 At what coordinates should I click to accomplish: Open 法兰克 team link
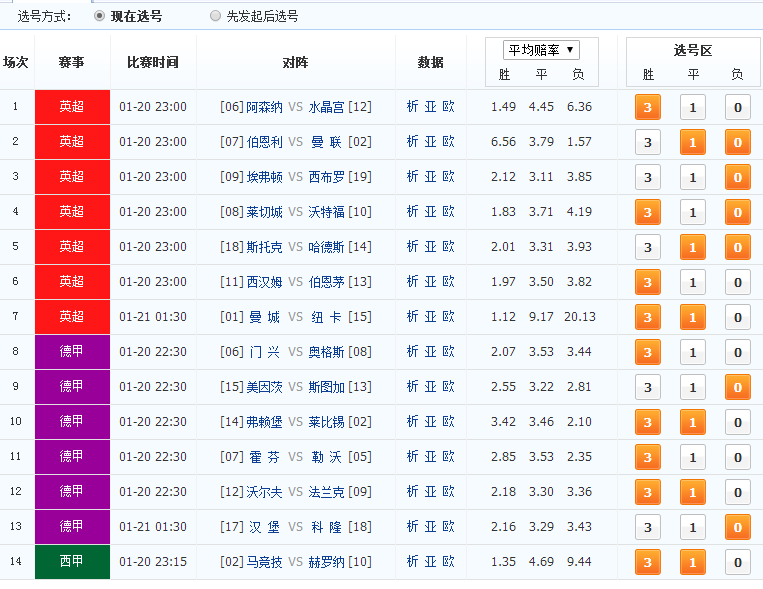click(x=327, y=492)
